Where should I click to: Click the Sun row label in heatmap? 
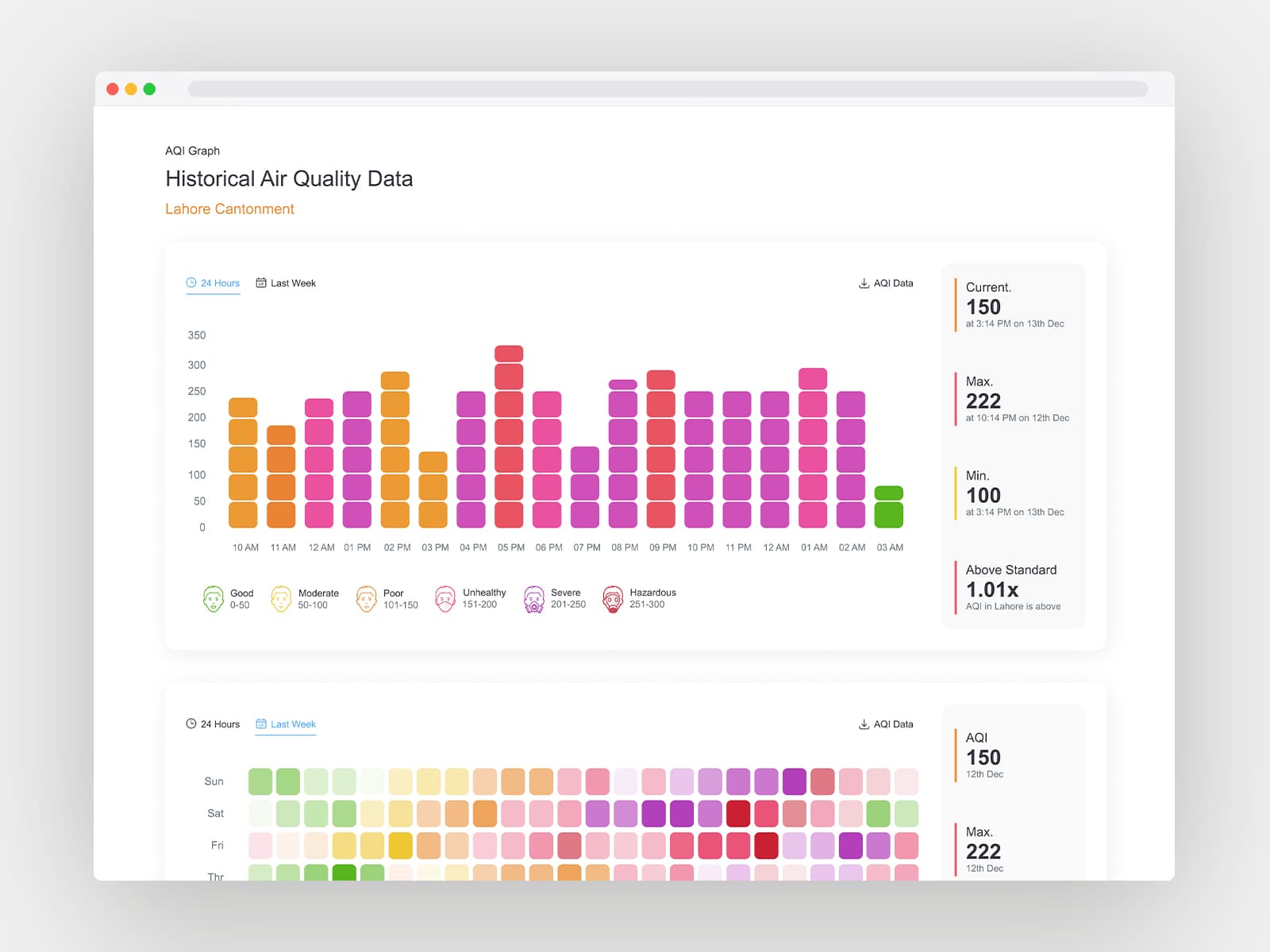click(x=214, y=781)
